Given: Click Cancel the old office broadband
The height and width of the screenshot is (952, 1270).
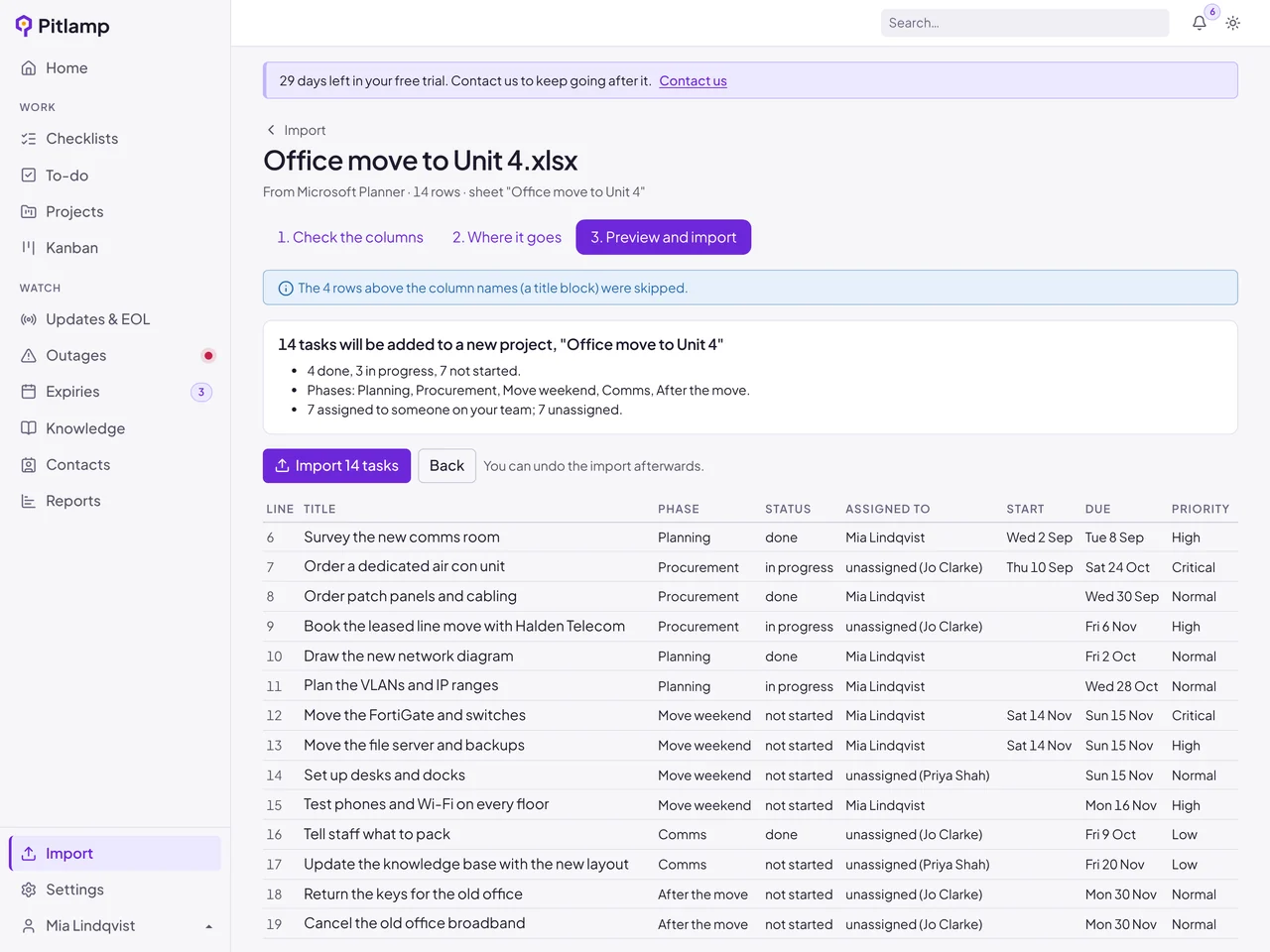Looking at the screenshot, I should click(415, 924).
